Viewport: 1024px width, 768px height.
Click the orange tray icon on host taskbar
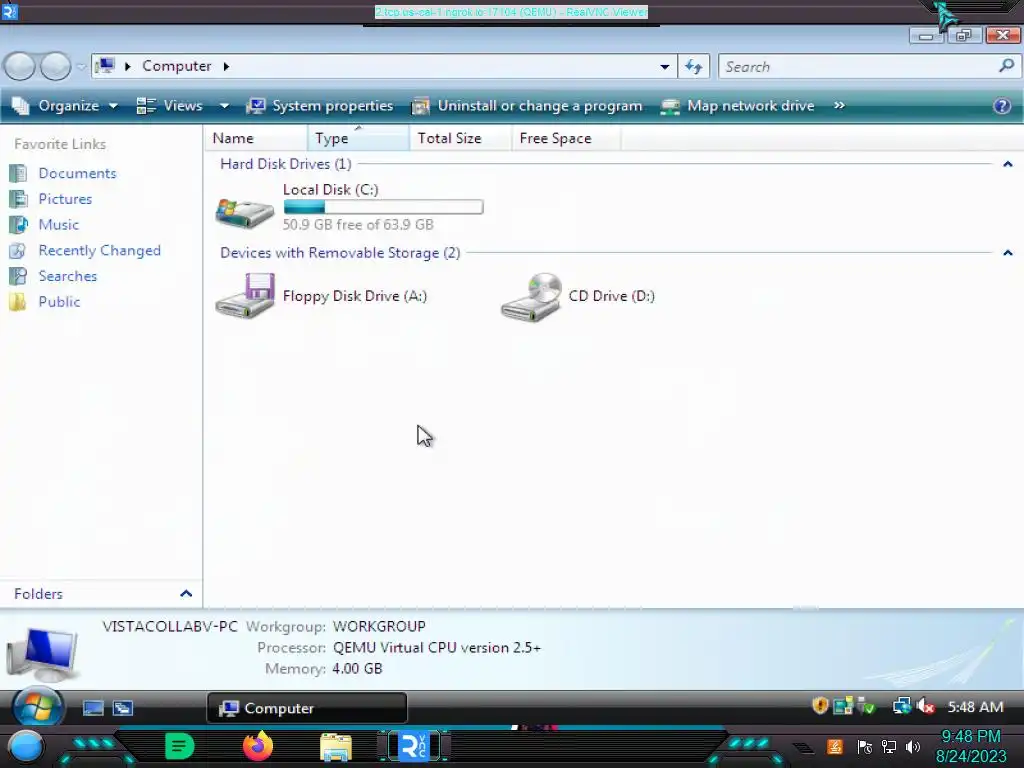pos(835,746)
